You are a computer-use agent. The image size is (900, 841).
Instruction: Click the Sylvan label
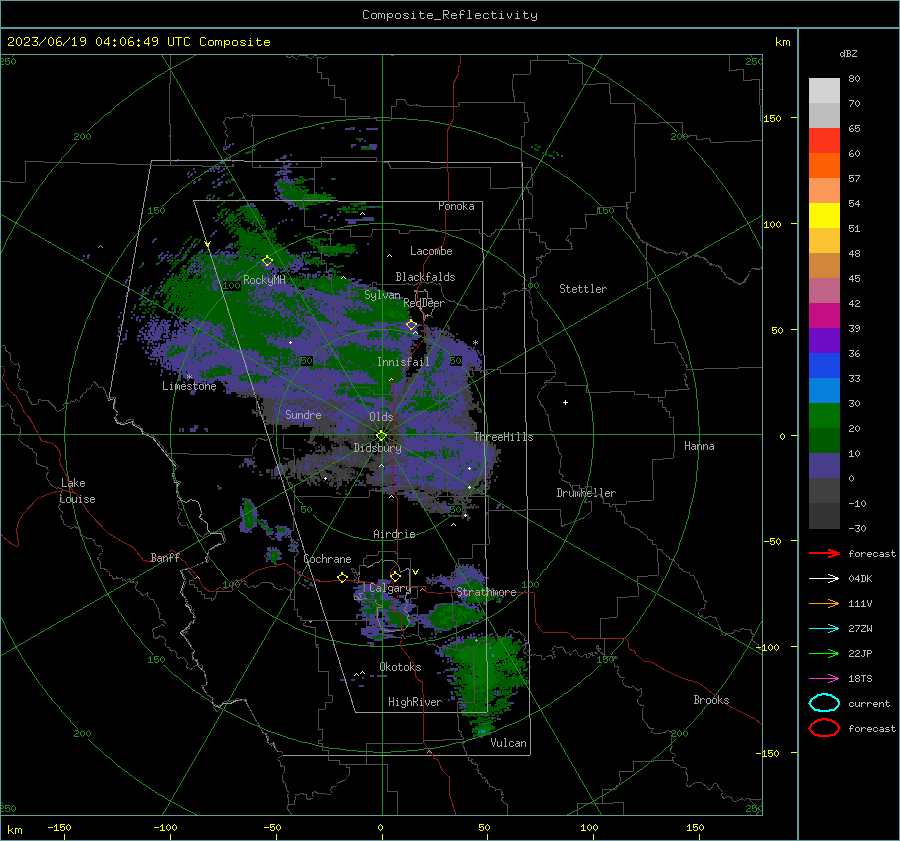coord(382,295)
